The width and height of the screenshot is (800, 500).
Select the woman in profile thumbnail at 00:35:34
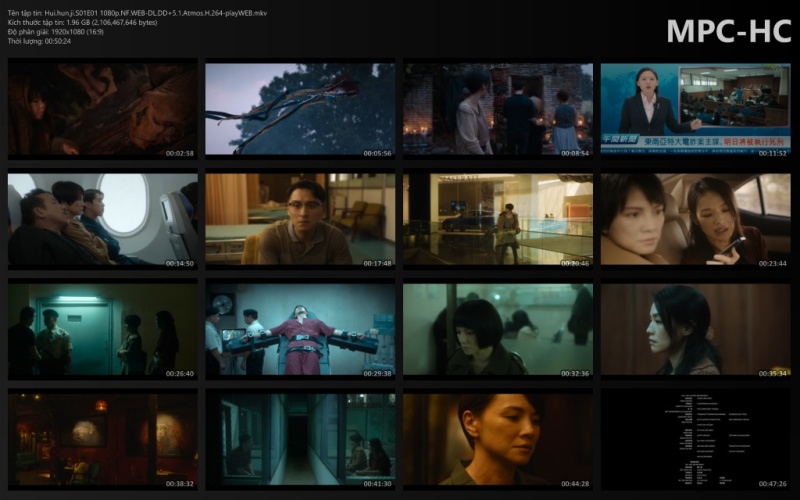pos(695,329)
